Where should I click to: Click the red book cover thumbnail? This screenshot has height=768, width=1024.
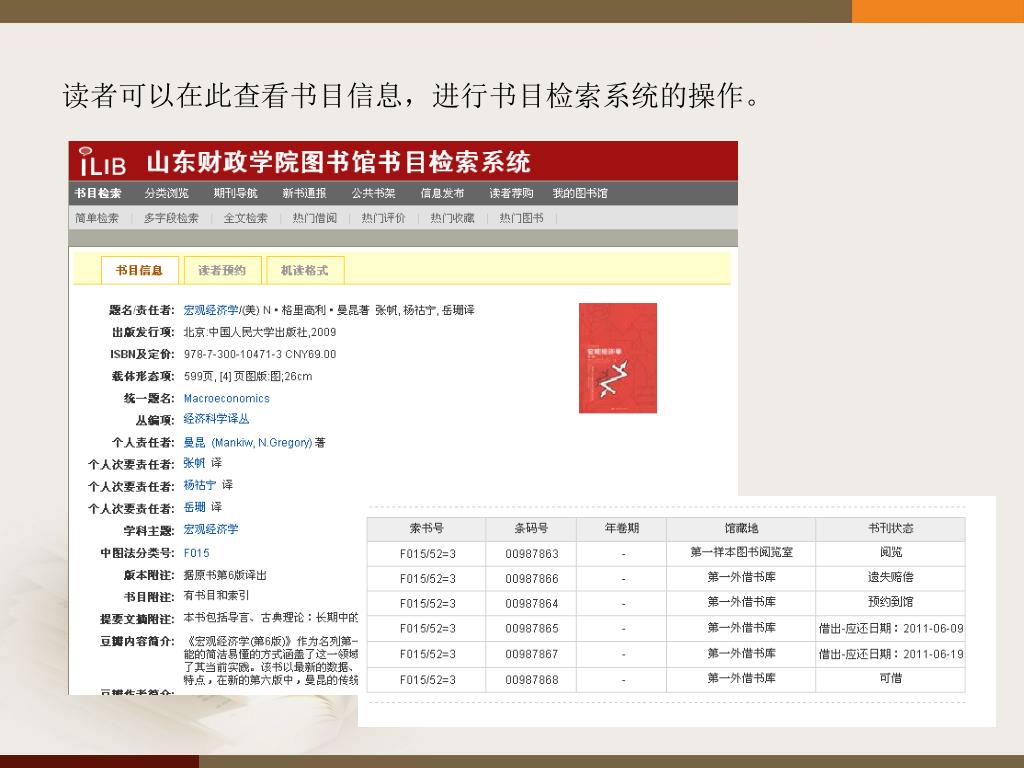click(x=618, y=358)
